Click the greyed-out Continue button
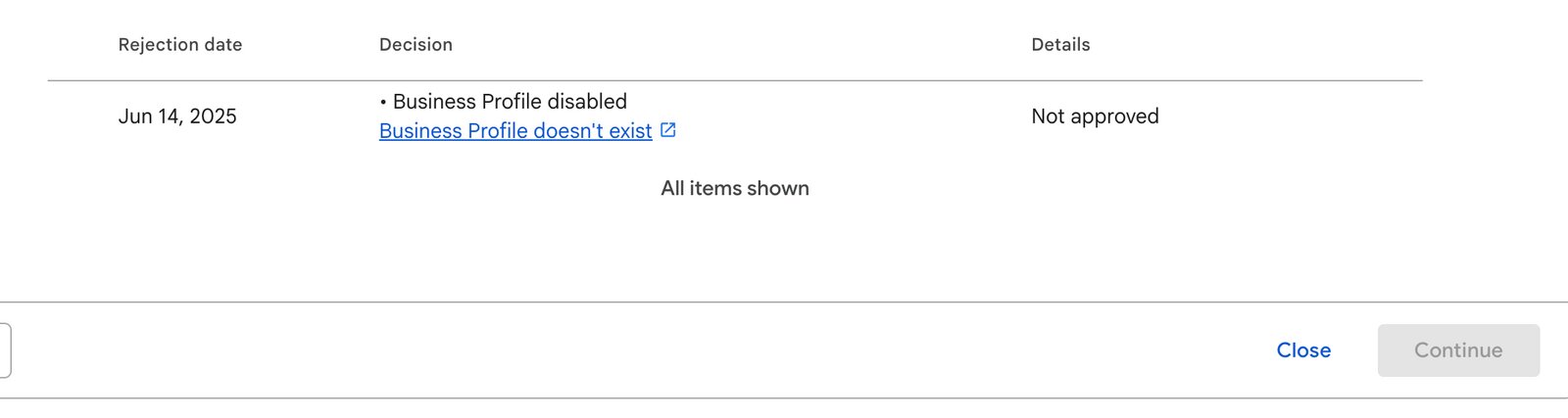Screen dimensions: 1568x418 (1458, 350)
